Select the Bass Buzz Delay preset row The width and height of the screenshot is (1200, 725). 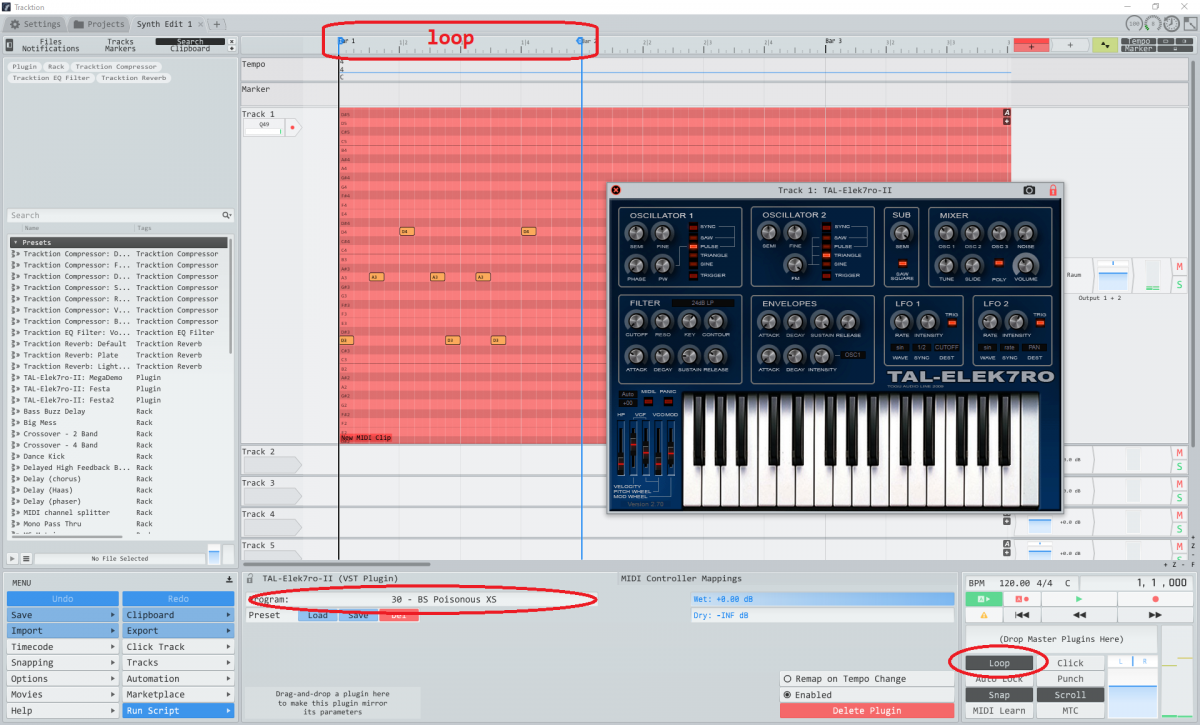click(119, 411)
